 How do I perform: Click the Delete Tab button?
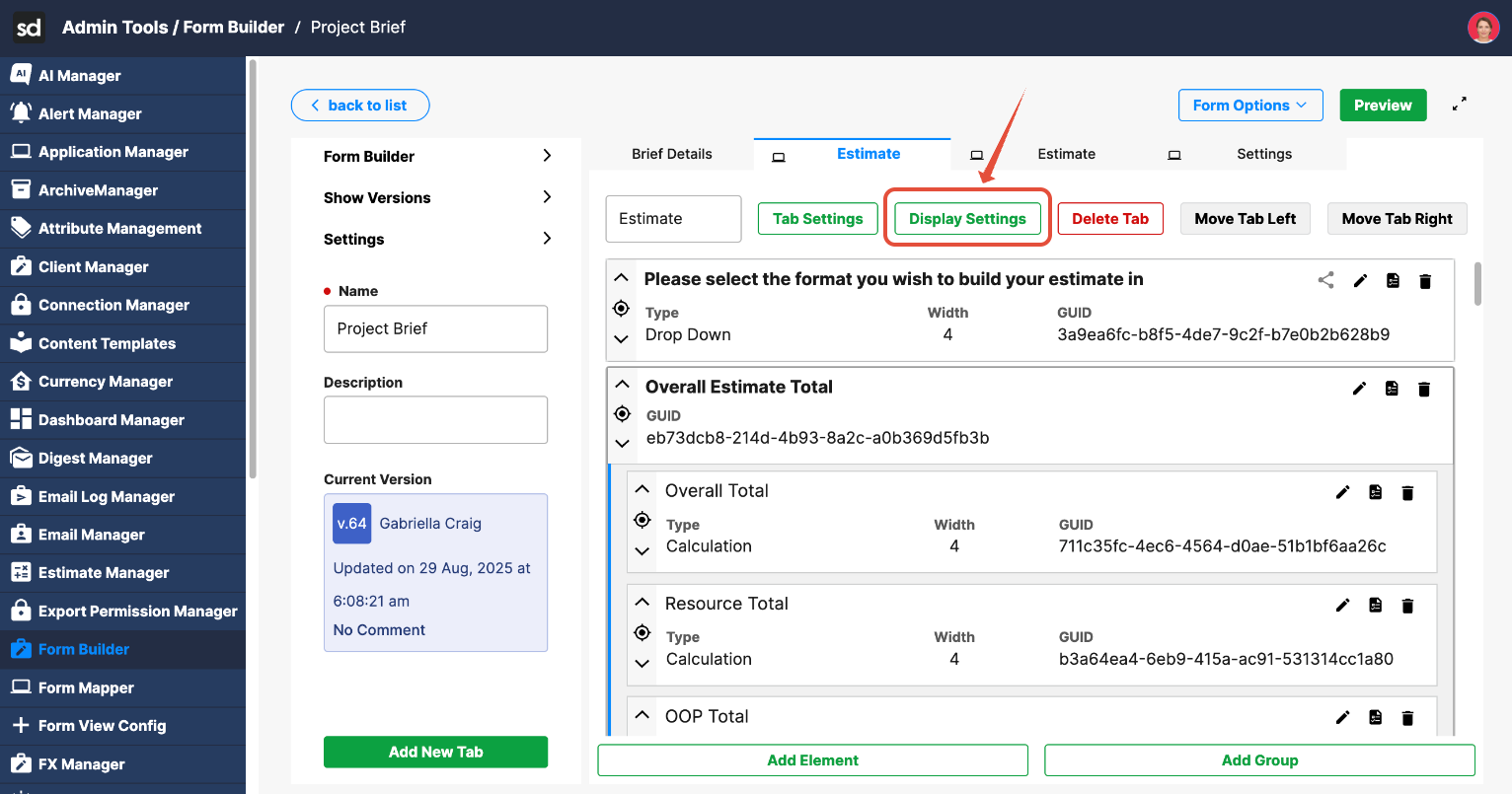[x=1110, y=219]
